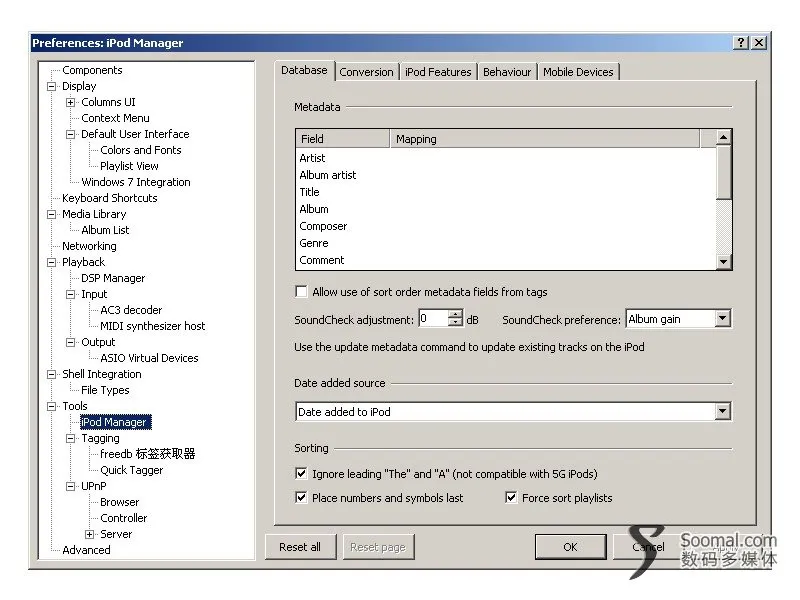Select Album List tree item
800x600 pixels.
[105, 230]
